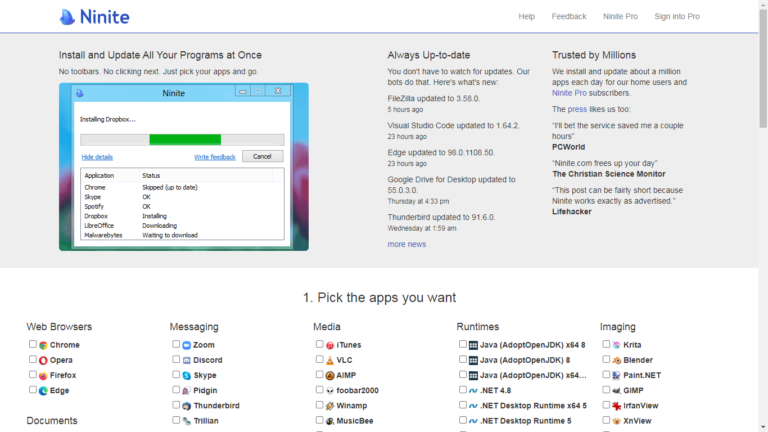Open the press link

coord(577,109)
